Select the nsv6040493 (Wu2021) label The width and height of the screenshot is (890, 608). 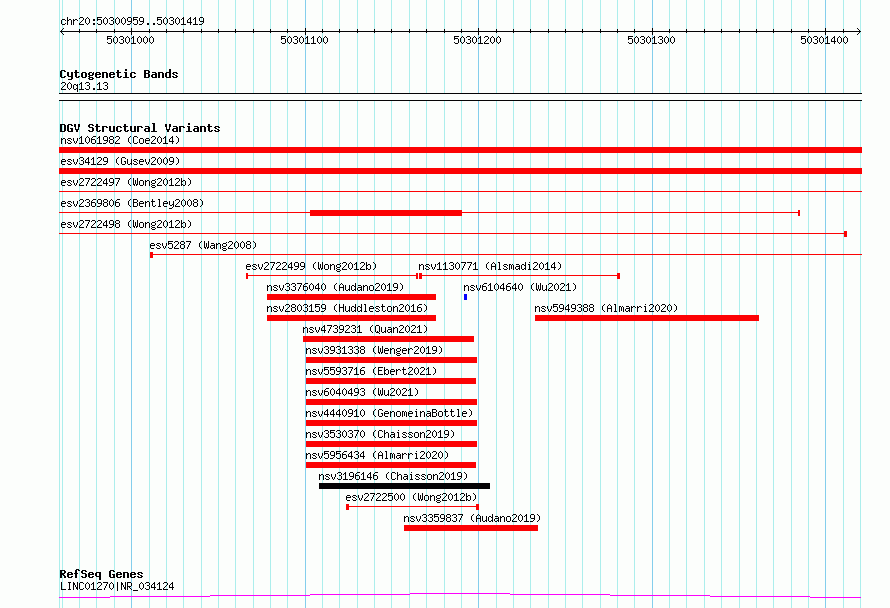(x=362, y=392)
